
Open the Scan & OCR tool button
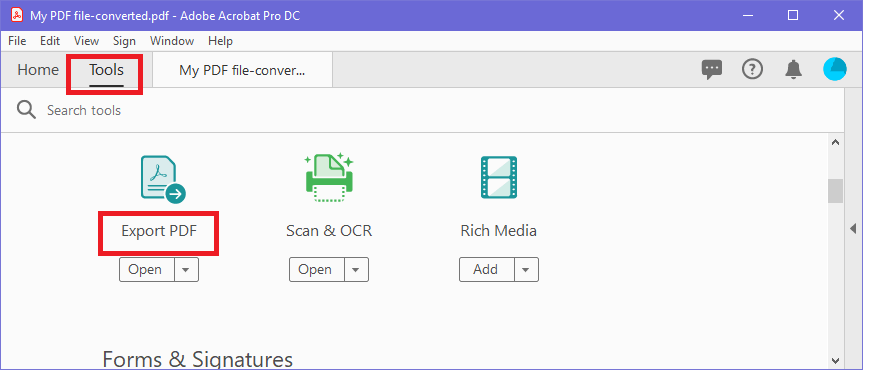coord(317,270)
